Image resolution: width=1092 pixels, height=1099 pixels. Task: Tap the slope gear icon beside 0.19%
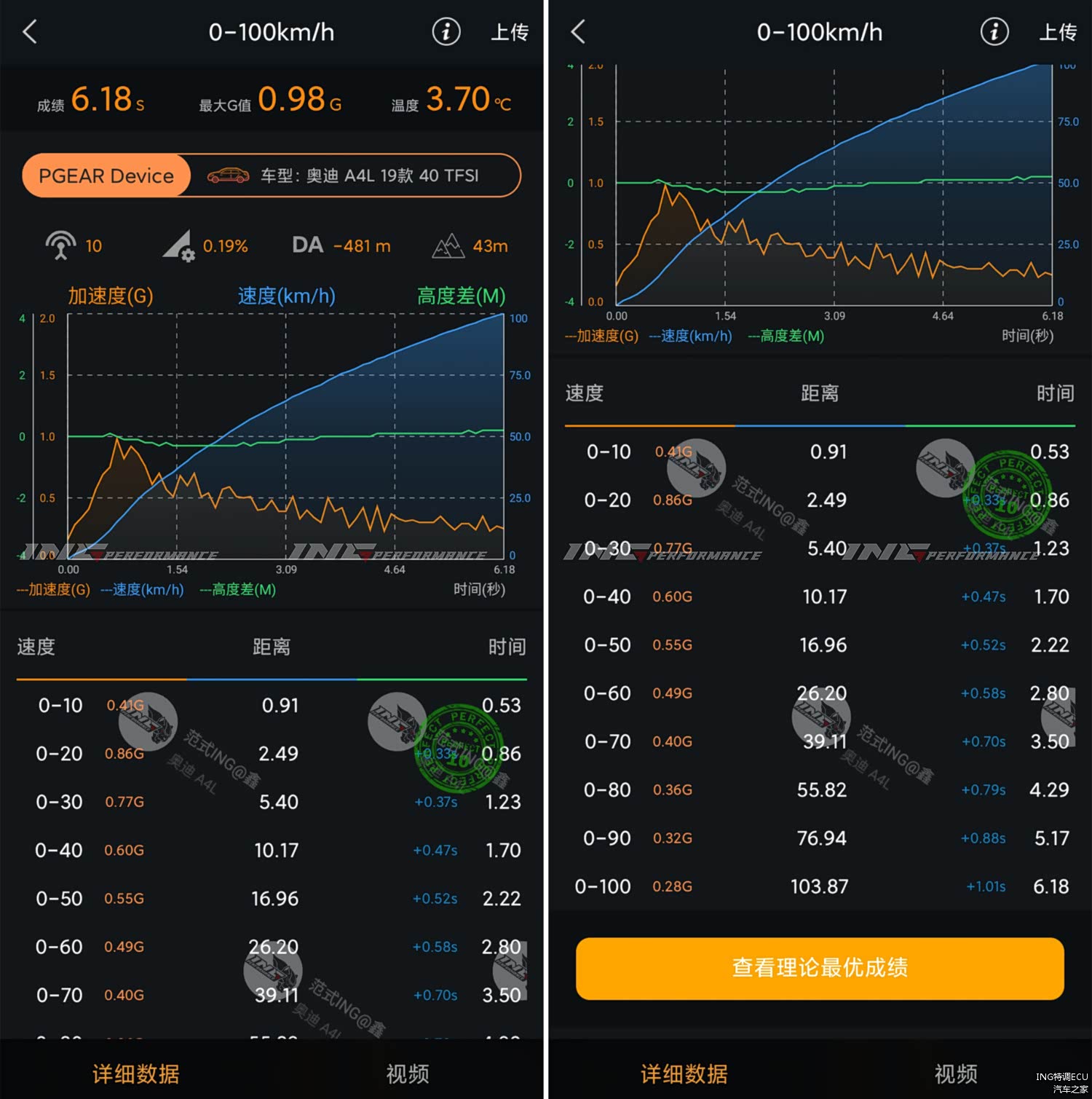point(178,245)
